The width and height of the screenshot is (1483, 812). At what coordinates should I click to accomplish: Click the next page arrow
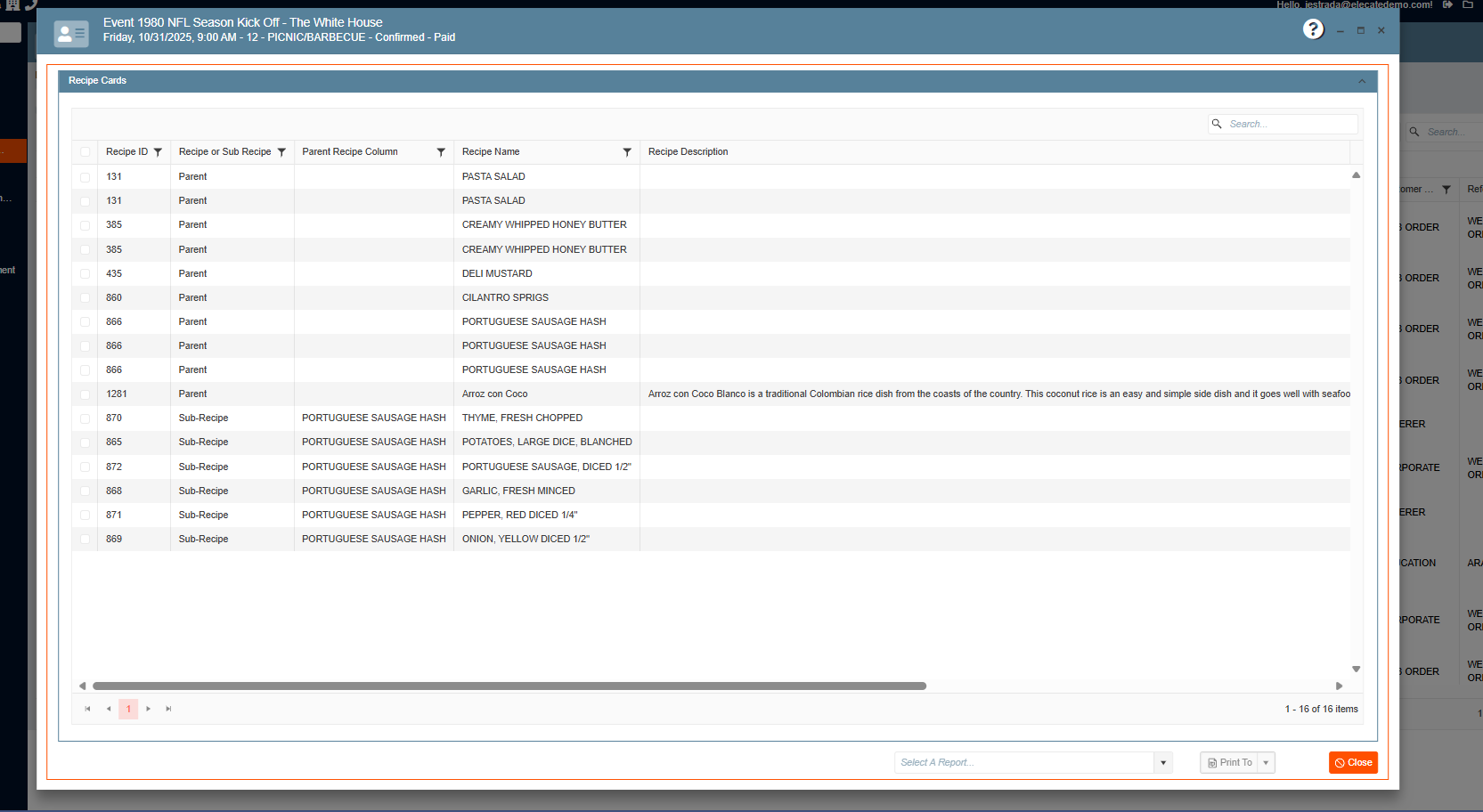[149, 709]
